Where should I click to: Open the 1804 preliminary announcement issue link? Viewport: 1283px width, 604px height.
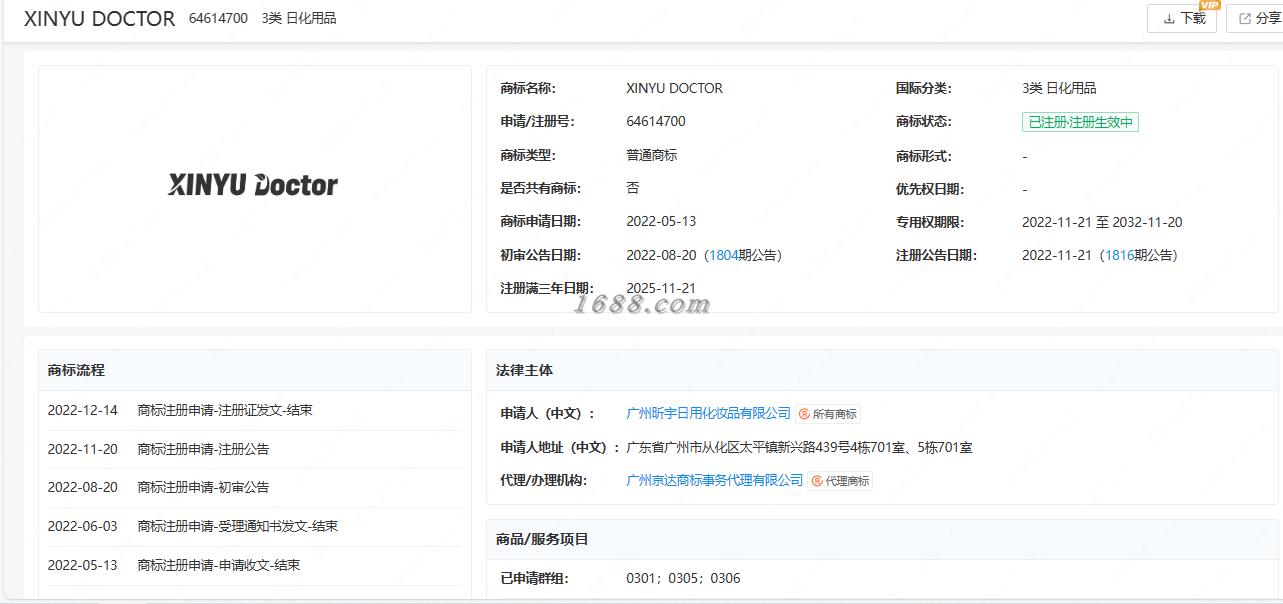point(723,255)
